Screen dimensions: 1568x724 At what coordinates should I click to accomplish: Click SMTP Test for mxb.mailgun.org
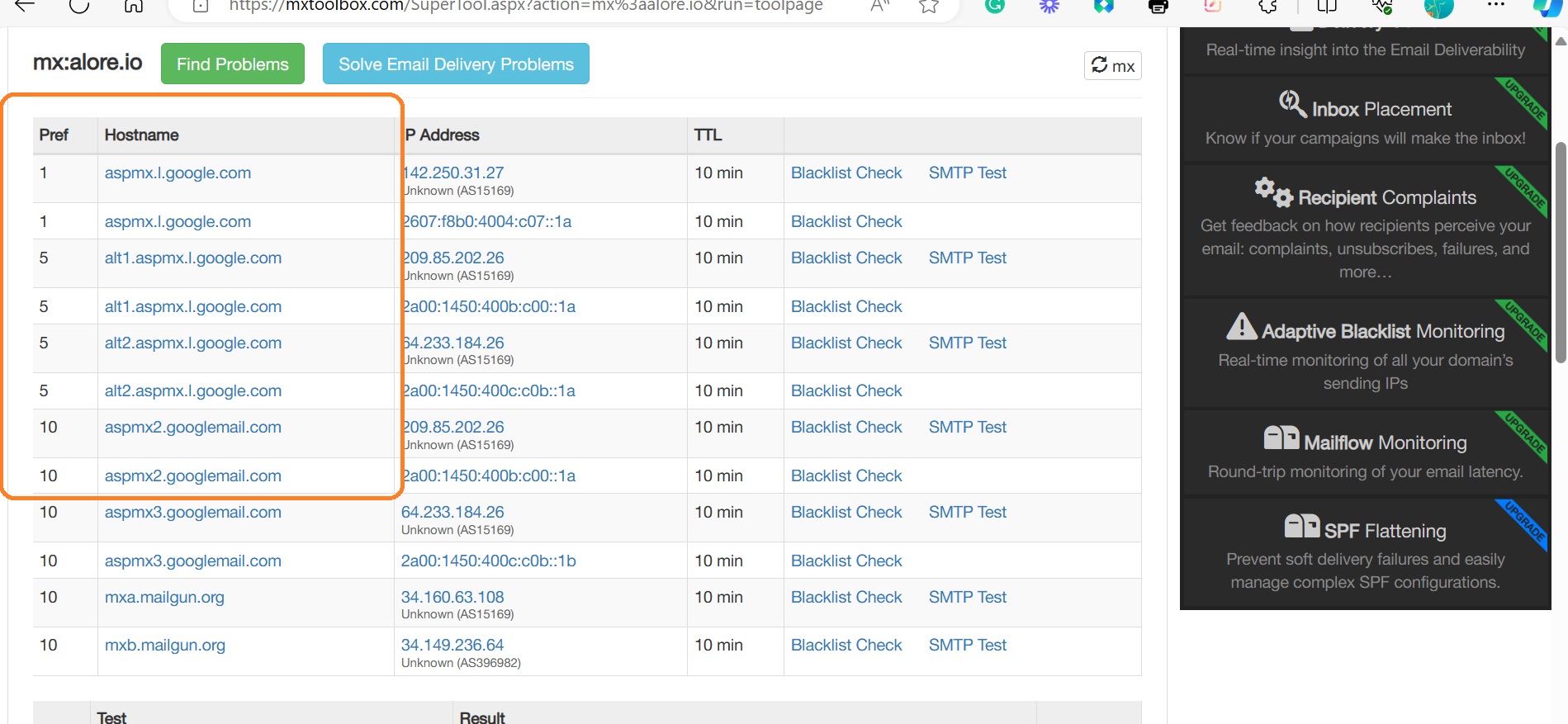[968, 645]
